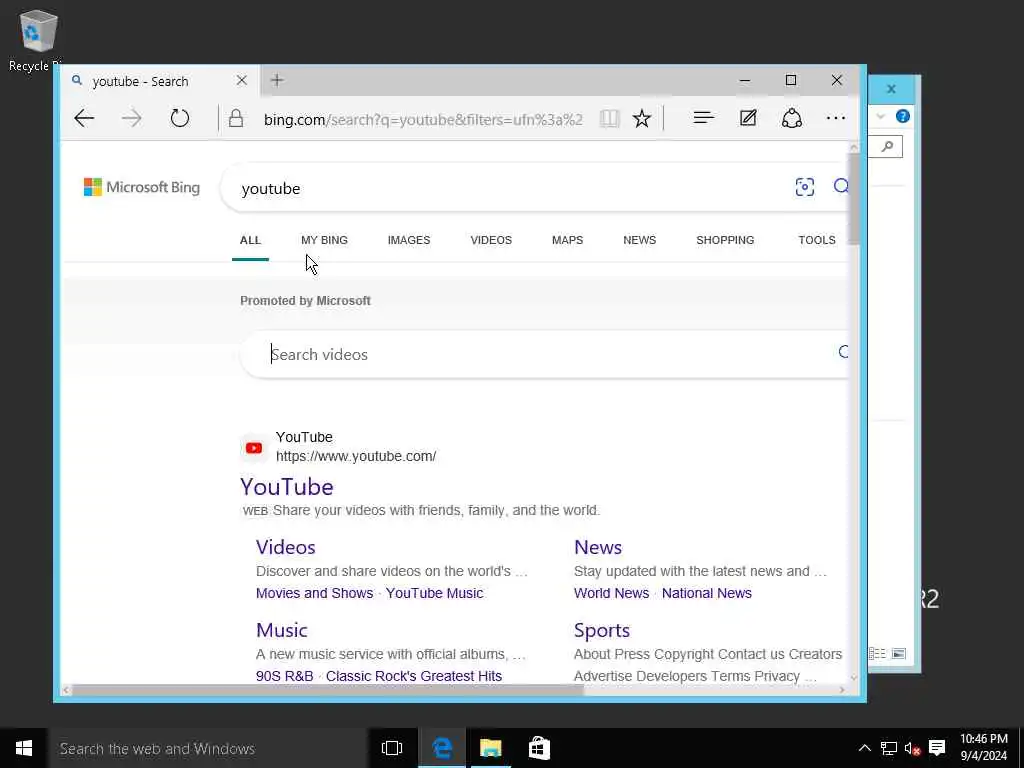
Task: Open the Windows Start menu
Action: coord(24,748)
